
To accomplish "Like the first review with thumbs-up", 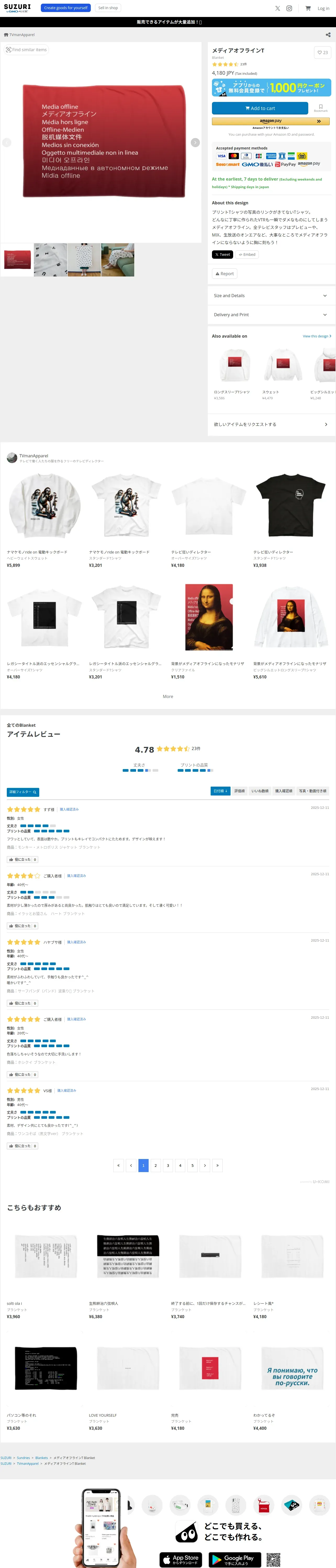I will tap(22, 860).
